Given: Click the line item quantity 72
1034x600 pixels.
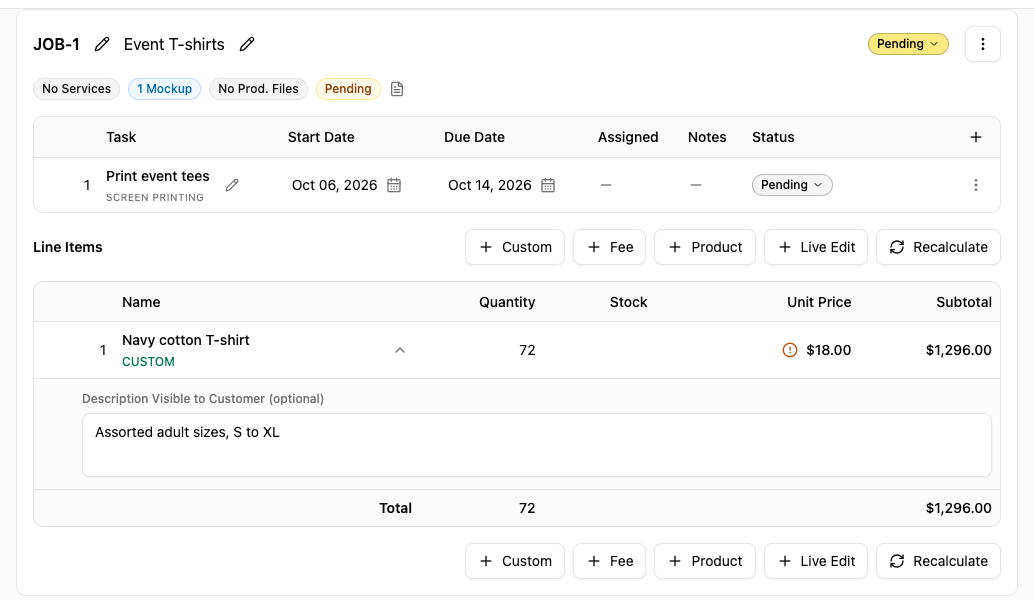Looking at the screenshot, I should pyautogui.click(x=527, y=350).
